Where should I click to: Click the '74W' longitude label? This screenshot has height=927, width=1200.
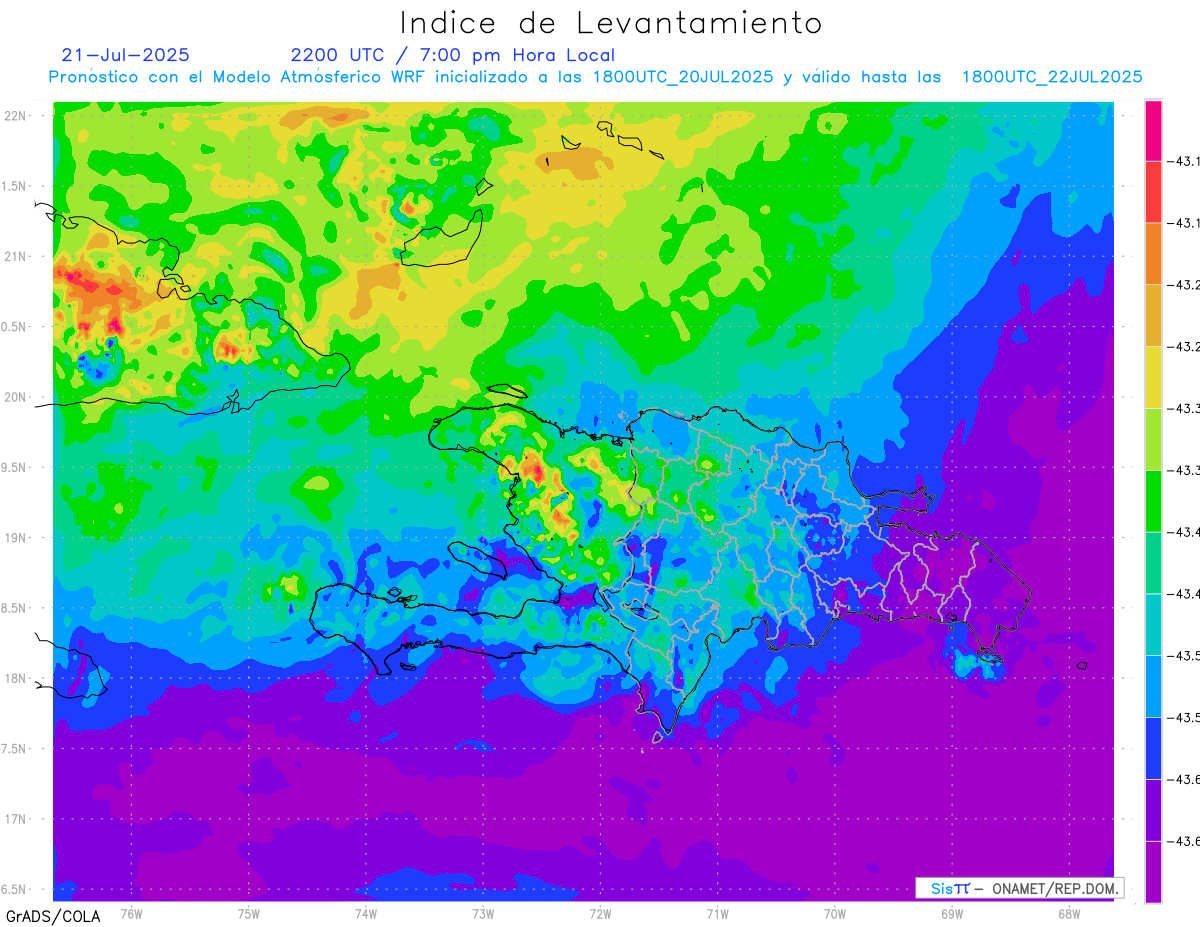365,914
